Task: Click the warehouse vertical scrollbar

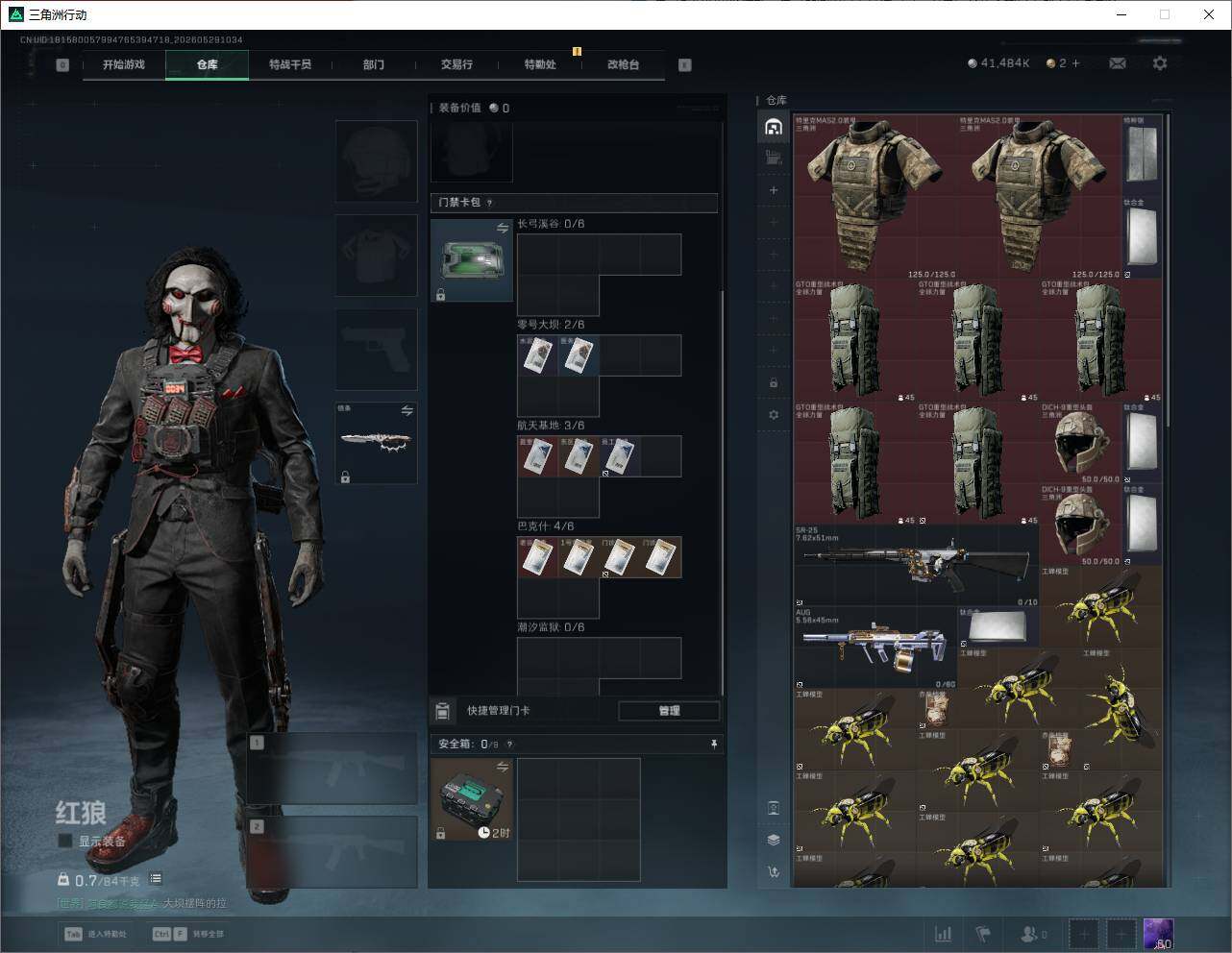Action: tap(1167, 270)
